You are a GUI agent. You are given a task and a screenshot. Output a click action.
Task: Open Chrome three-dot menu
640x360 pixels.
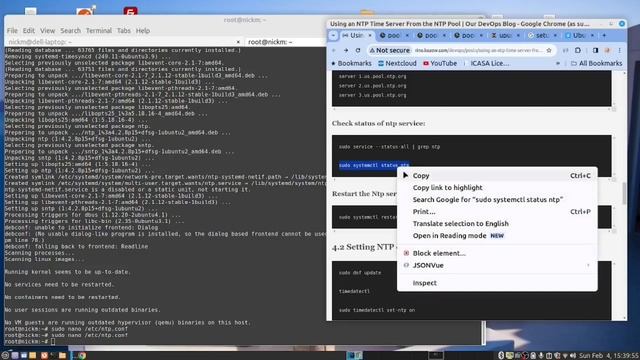pyautogui.click(x=620, y=50)
